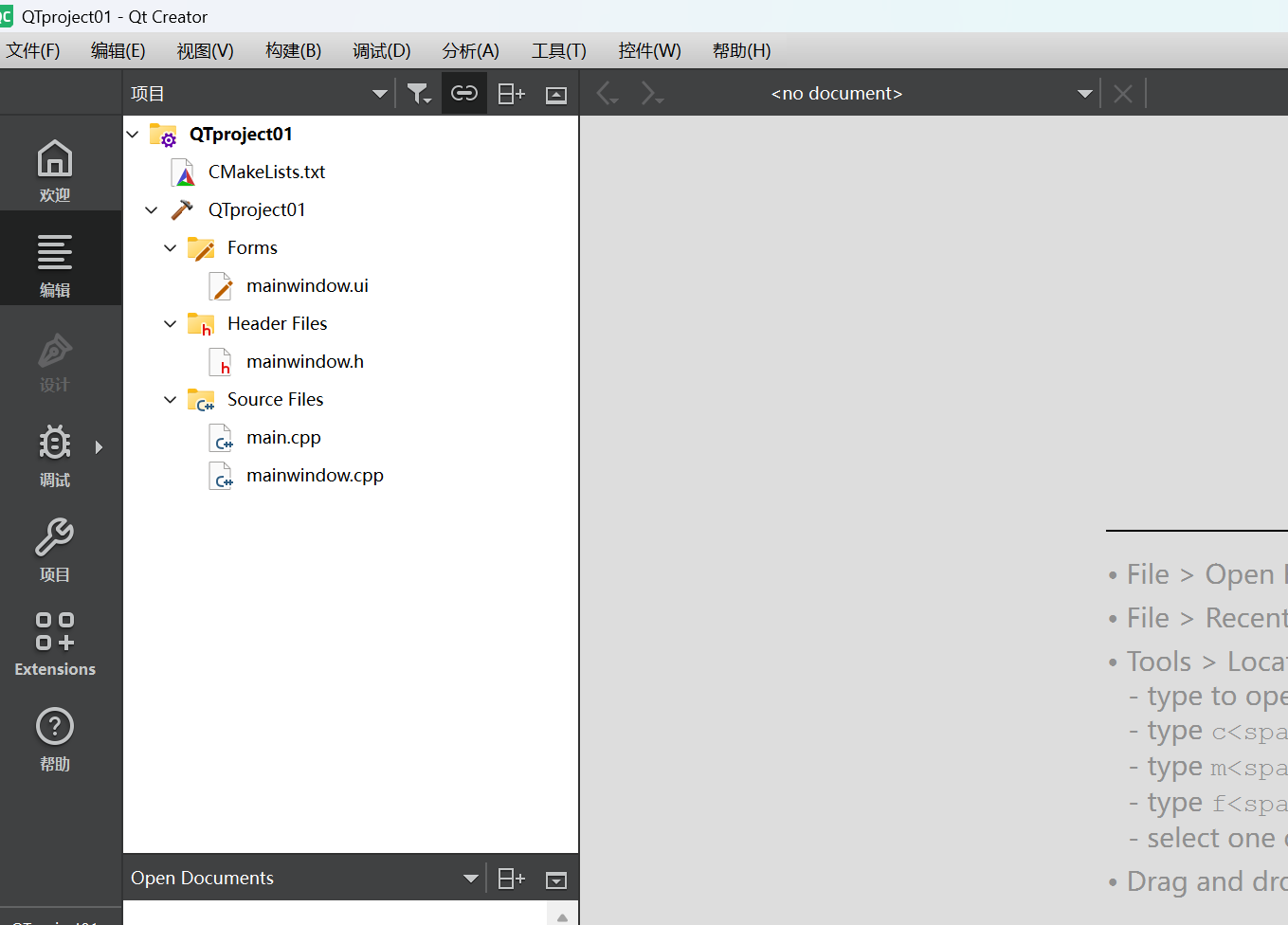This screenshot has height=925, width=1288.
Task: Click the CMakeLists.txt file icon
Action: [x=183, y=172]
